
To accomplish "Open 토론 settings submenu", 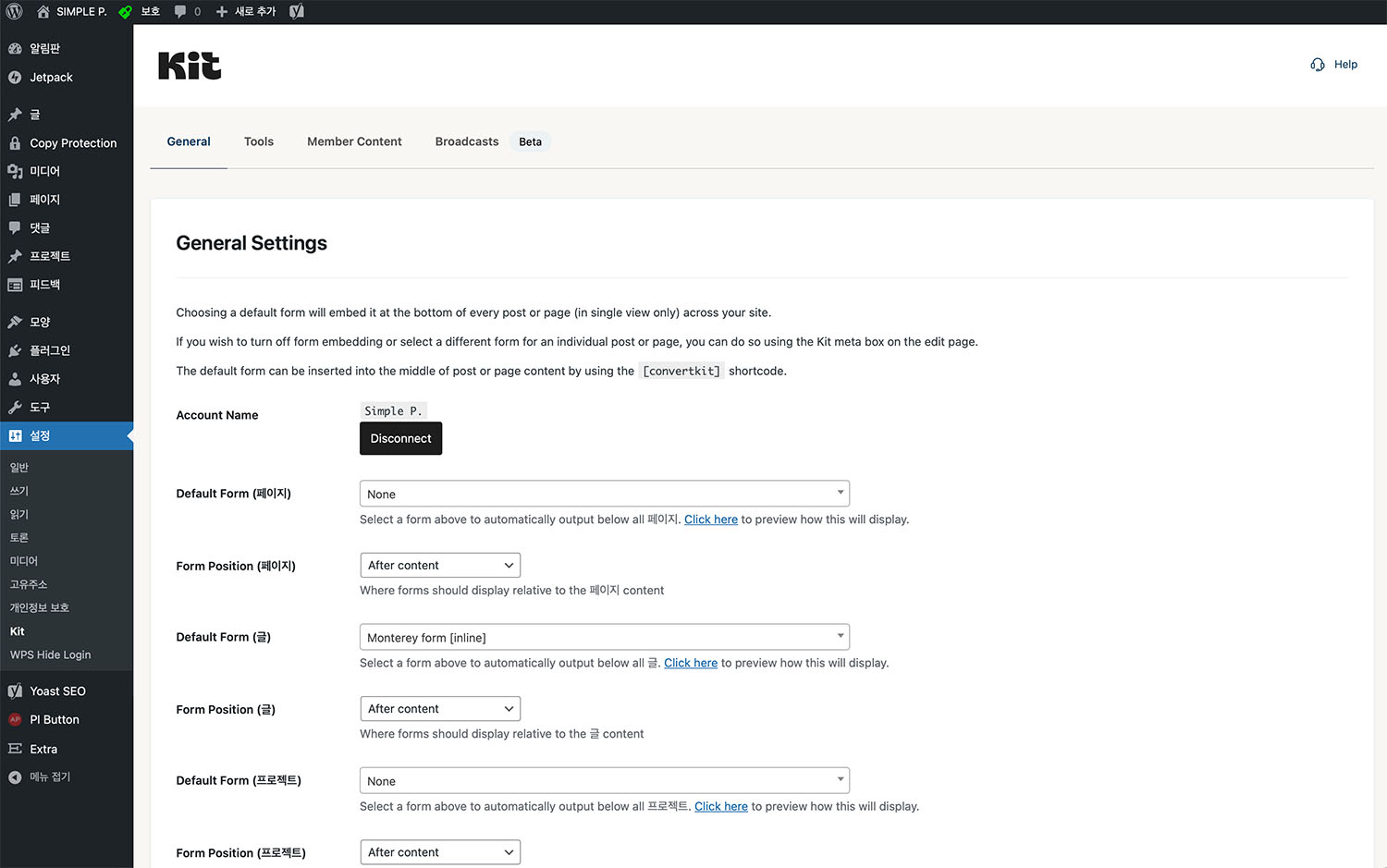I will coord(19,538).
